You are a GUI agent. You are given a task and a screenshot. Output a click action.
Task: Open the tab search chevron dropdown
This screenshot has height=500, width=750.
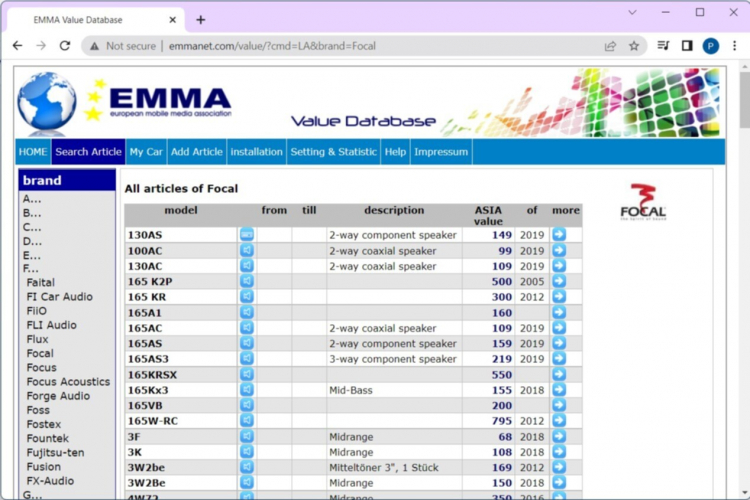632,12
